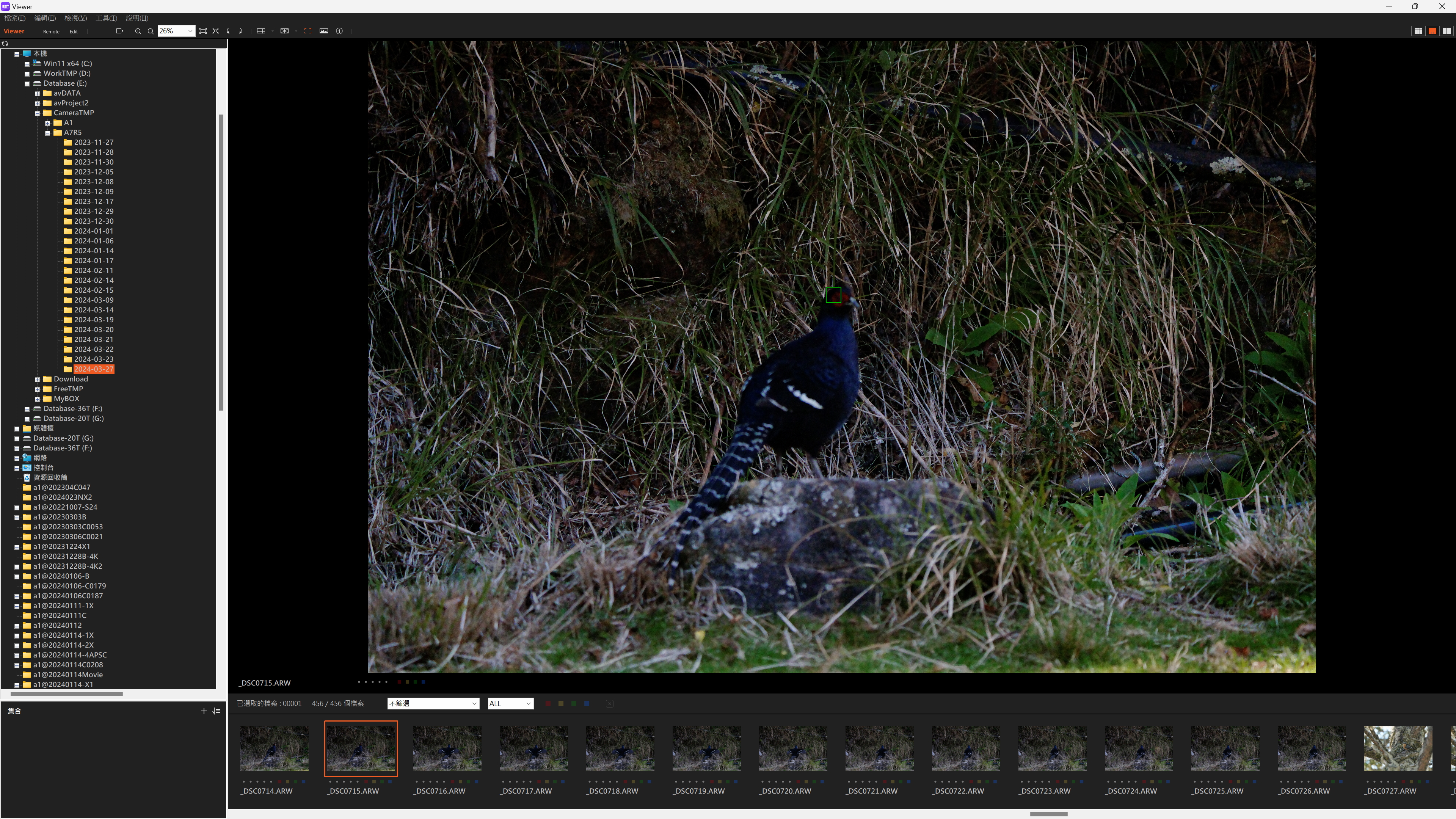Open the collection sort options icon
This screenshot has height=819, width=1456.
(x=216, y=711)
